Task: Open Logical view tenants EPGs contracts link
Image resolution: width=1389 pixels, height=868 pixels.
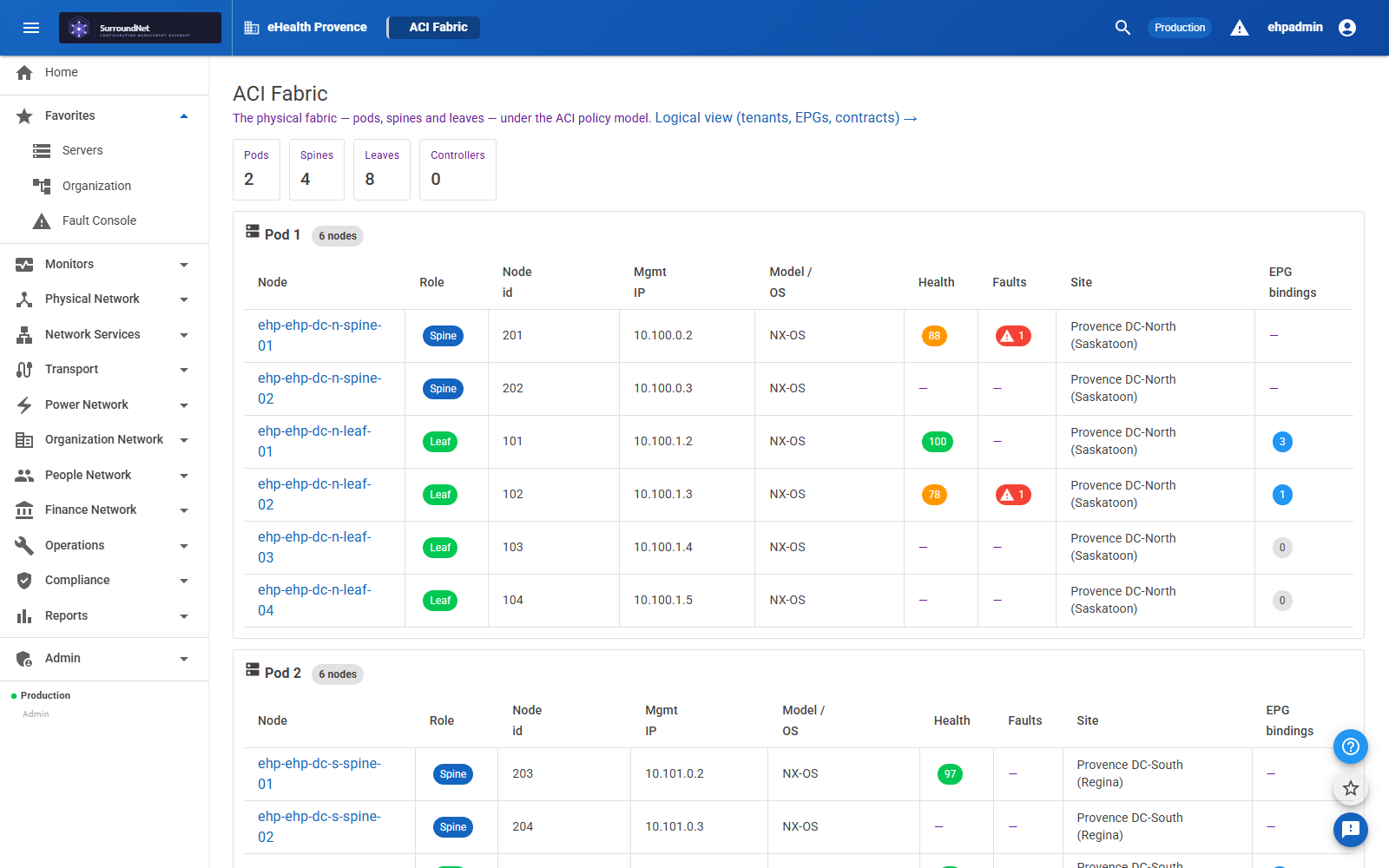Action: (786, 118)
